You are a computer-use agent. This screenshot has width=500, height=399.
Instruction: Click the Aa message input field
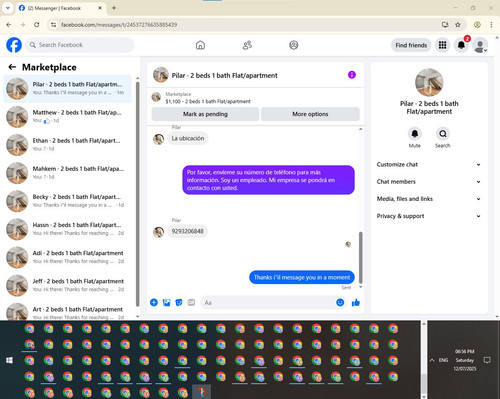[x=267, y=302]
